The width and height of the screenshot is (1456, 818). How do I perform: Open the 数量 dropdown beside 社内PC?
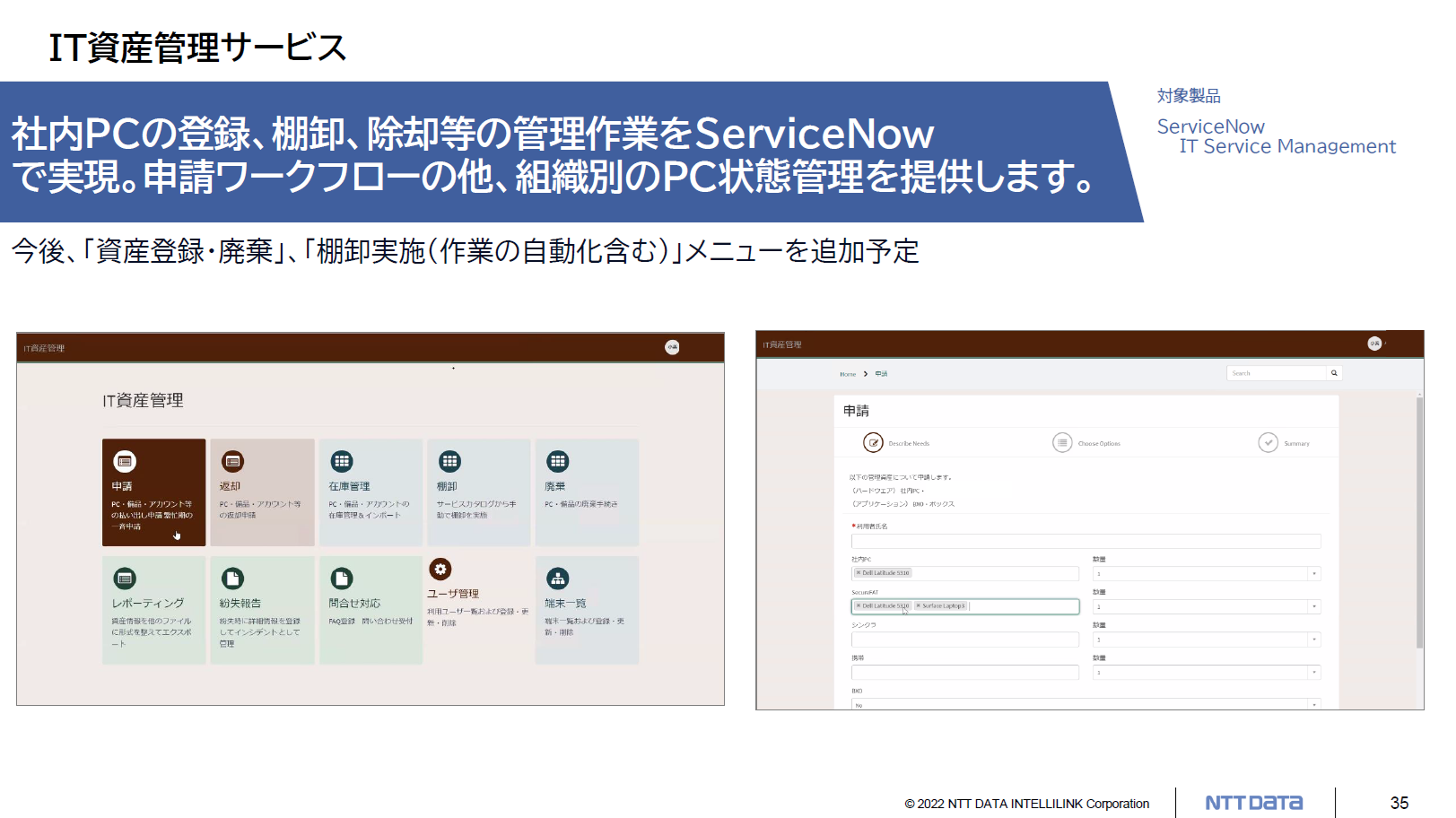point(1207,574)
